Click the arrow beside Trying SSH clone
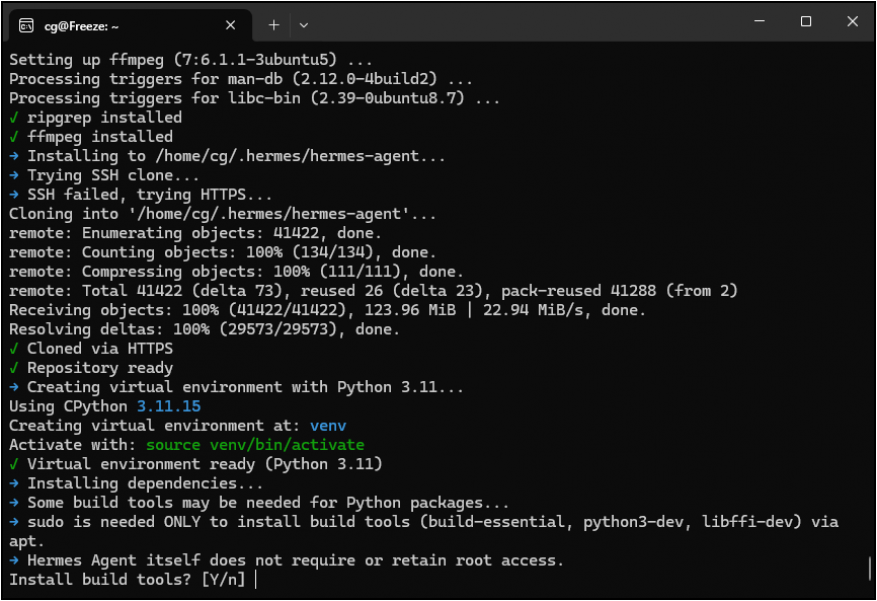Image resolution: width=877 pixels, height=601 pixels. pos(14,175)
